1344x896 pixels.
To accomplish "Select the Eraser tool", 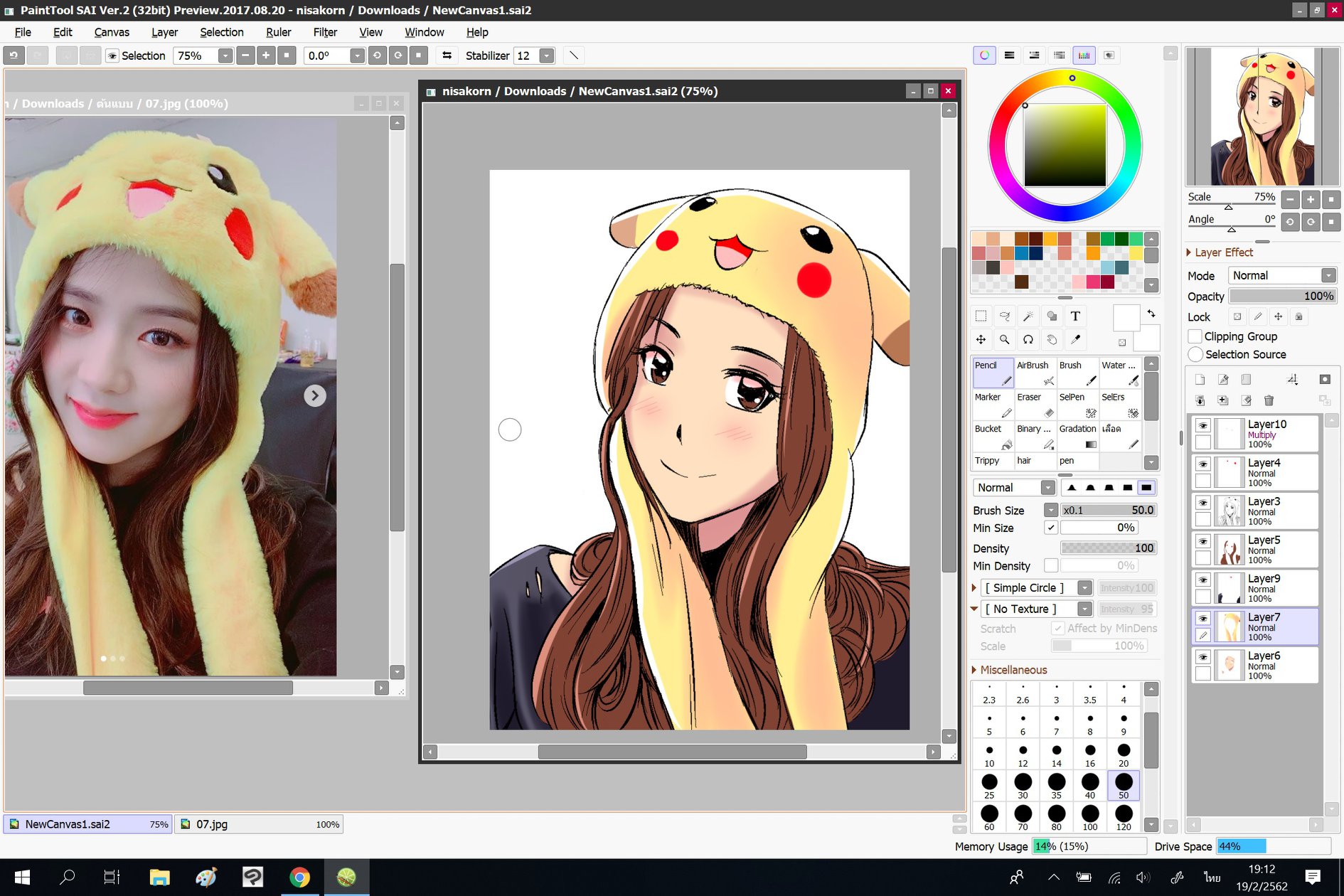I will pos(1035,405).
